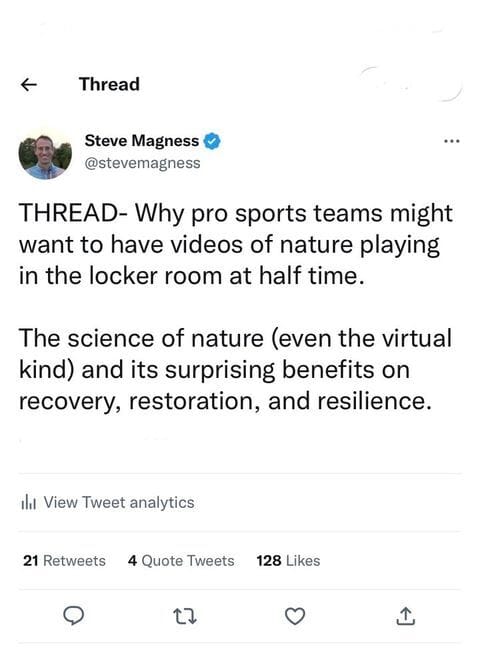The image size is (480, 648).
Task: Visit the @stevemagness handle
Action: point(142,163)
